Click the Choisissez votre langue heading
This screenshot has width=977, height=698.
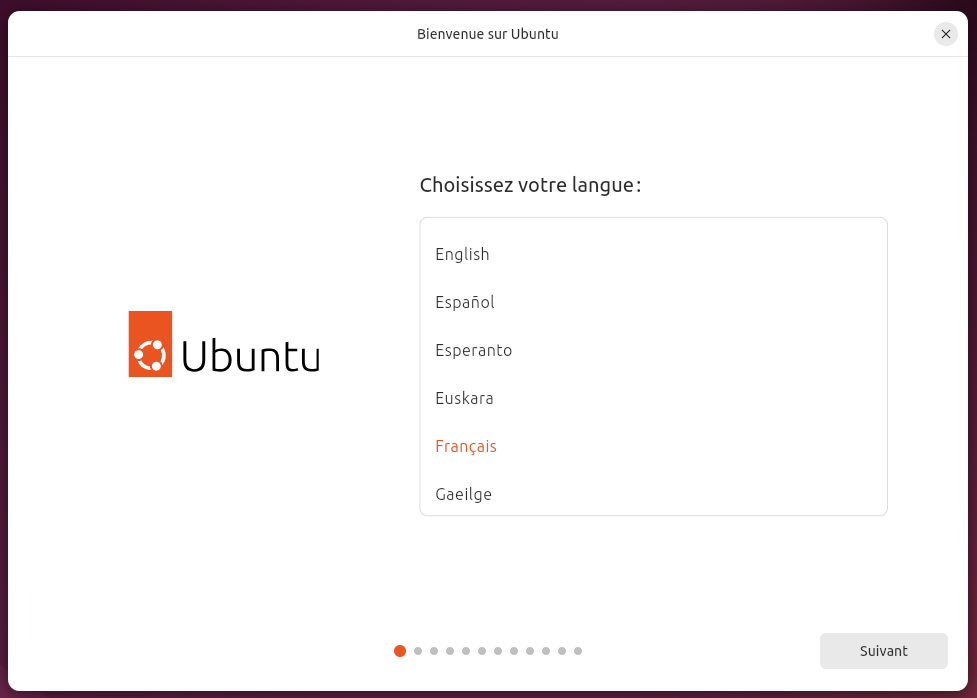(x=530, y=185)
